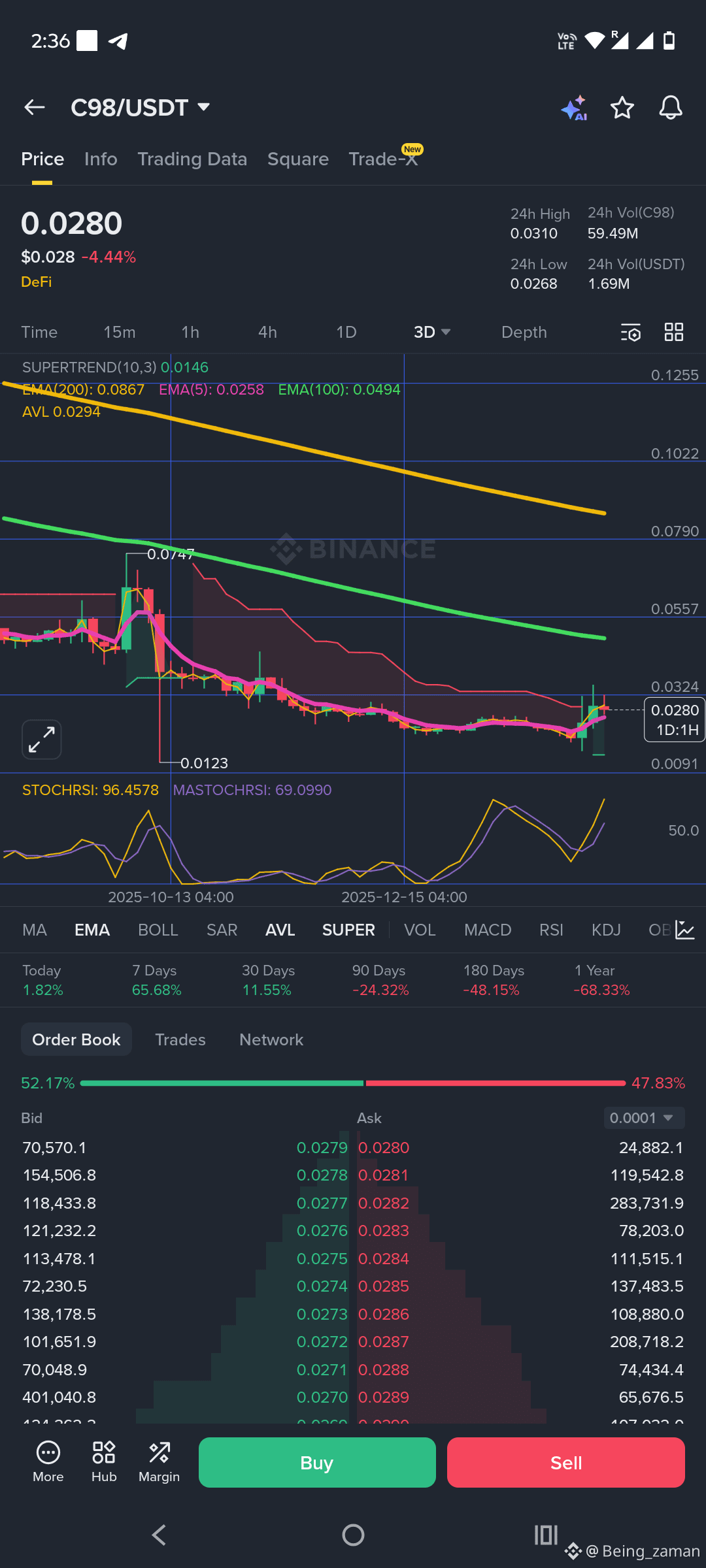Image resolution: width=706 pixels, height=1568 pixels.
Task: Tap bid amount 401,040.8
Action: [59, 1397]
